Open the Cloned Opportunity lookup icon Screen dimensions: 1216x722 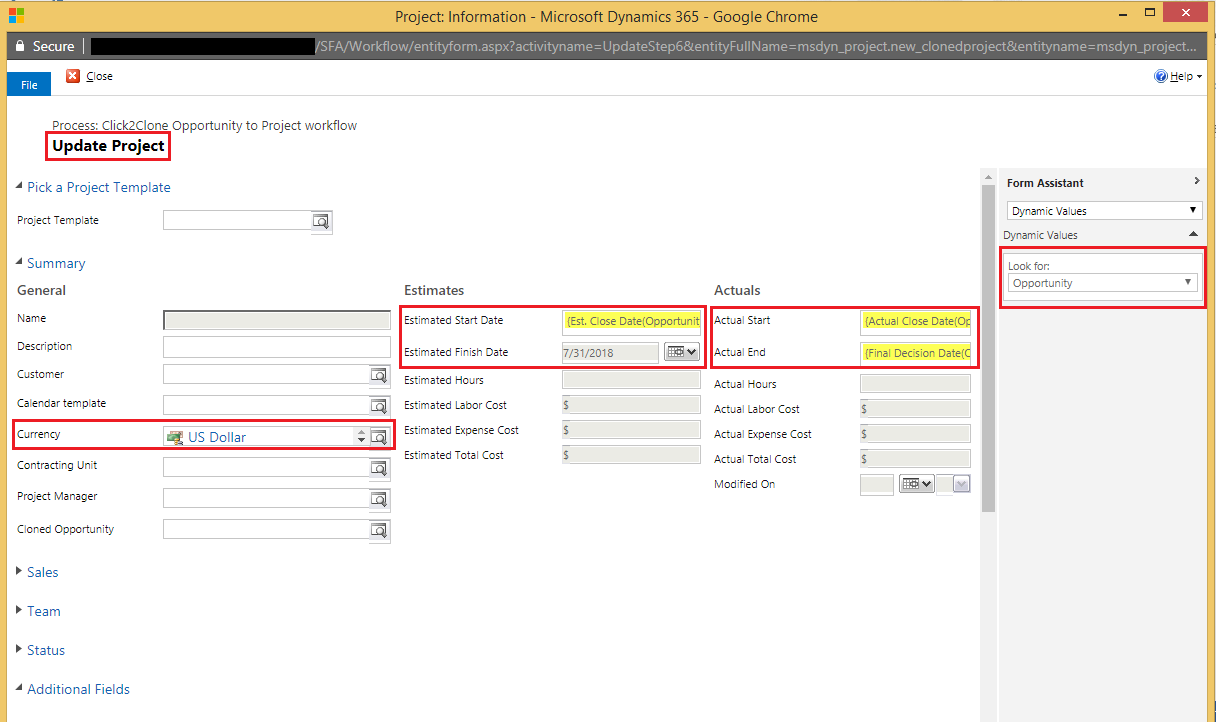tap(379, 530)
